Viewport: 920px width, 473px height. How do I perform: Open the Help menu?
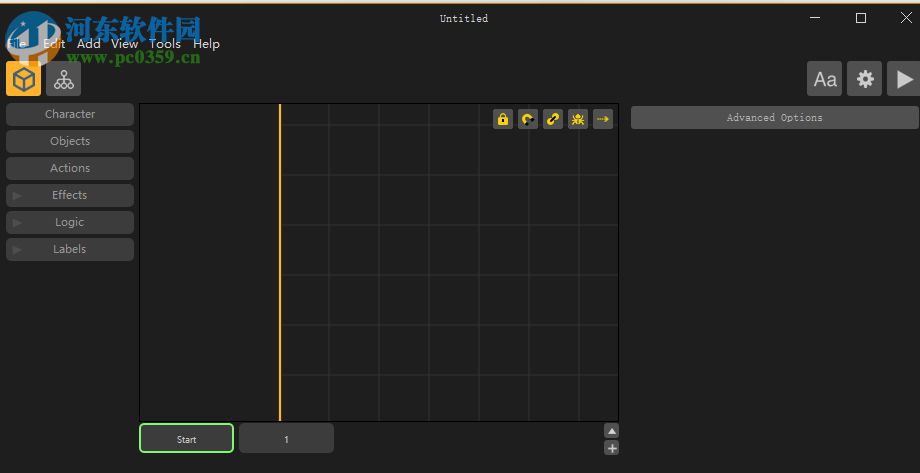pyautogui.click(x=207, y=43)
